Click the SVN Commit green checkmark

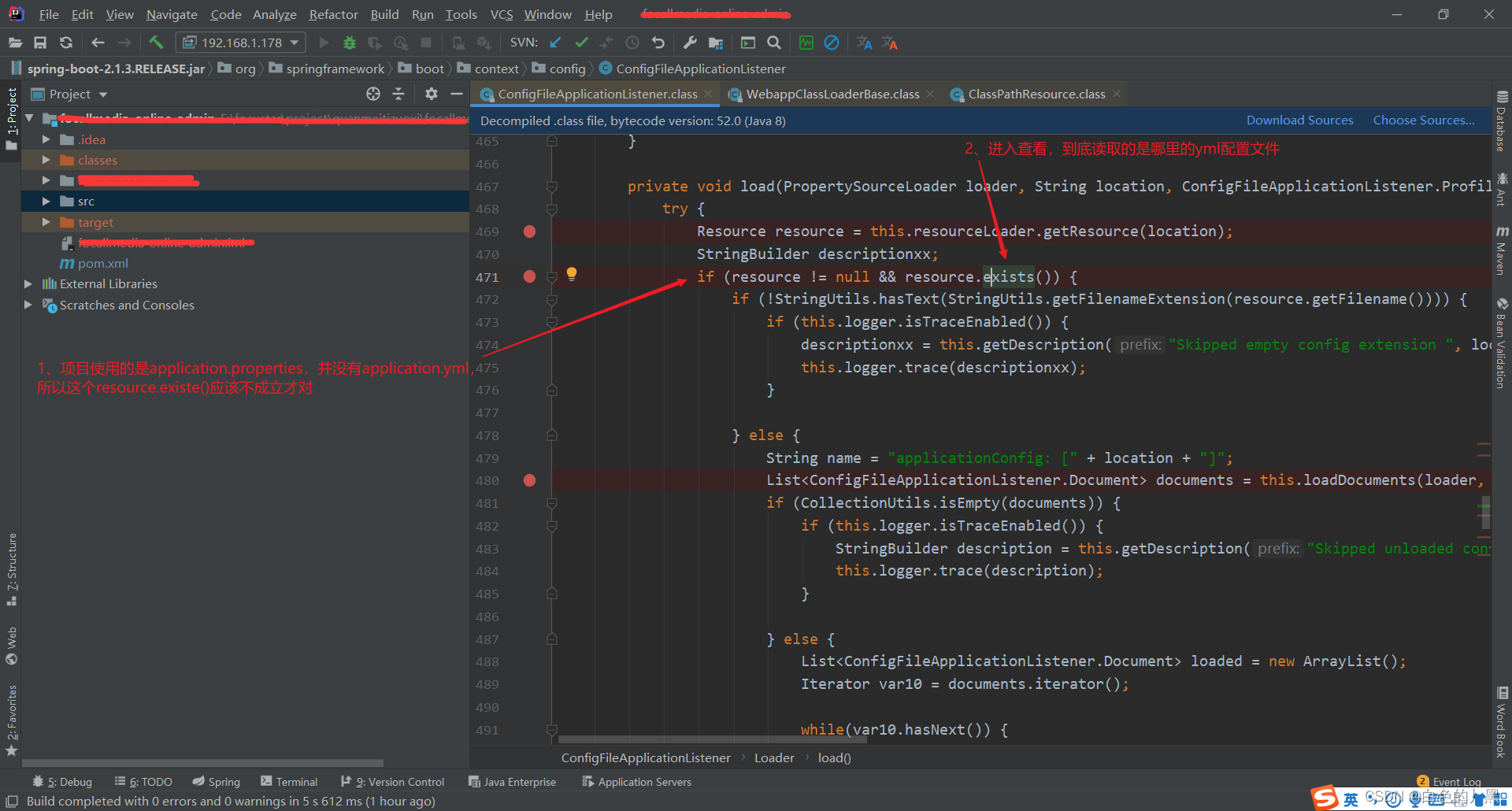[581, 43]
